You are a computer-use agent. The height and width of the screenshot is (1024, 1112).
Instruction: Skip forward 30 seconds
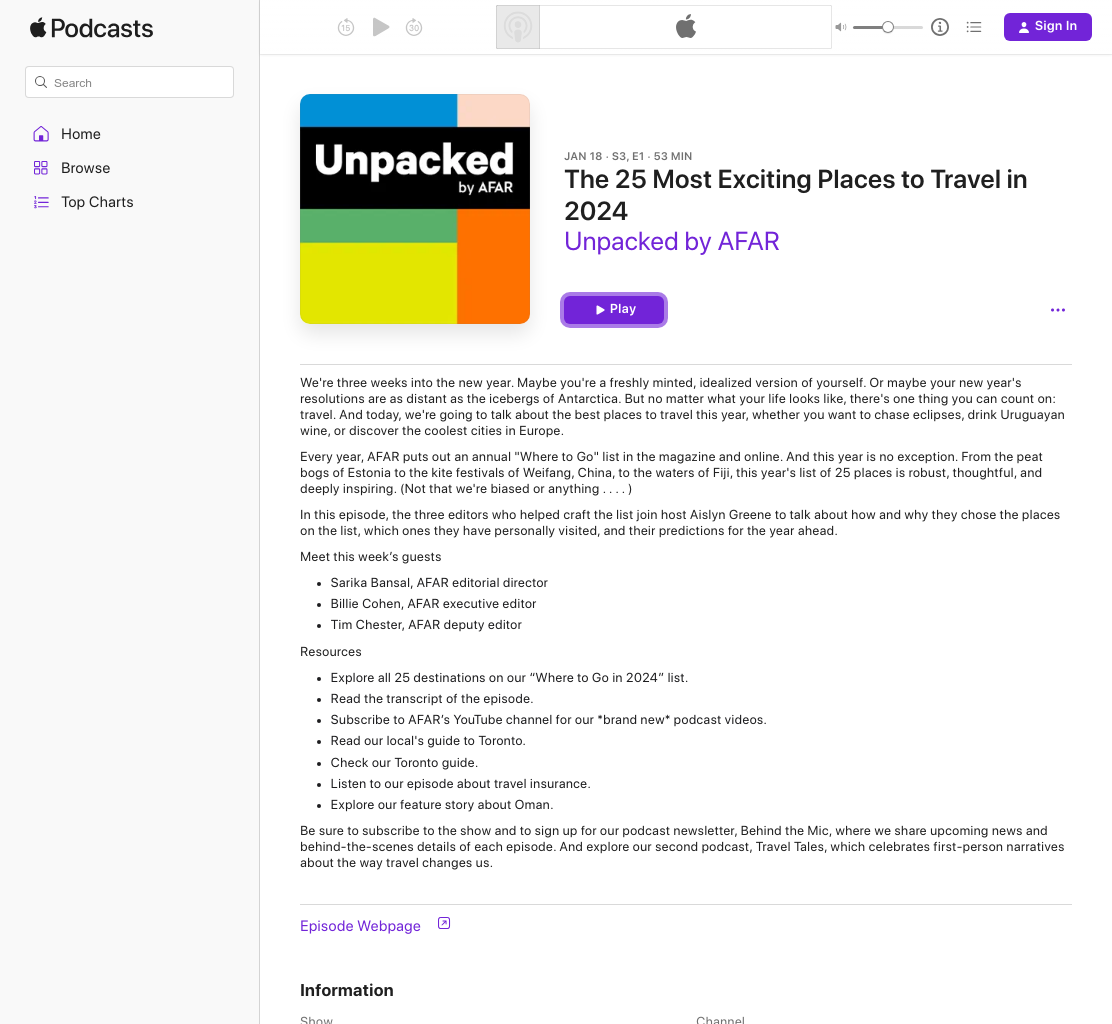click(x=414, y=28)
